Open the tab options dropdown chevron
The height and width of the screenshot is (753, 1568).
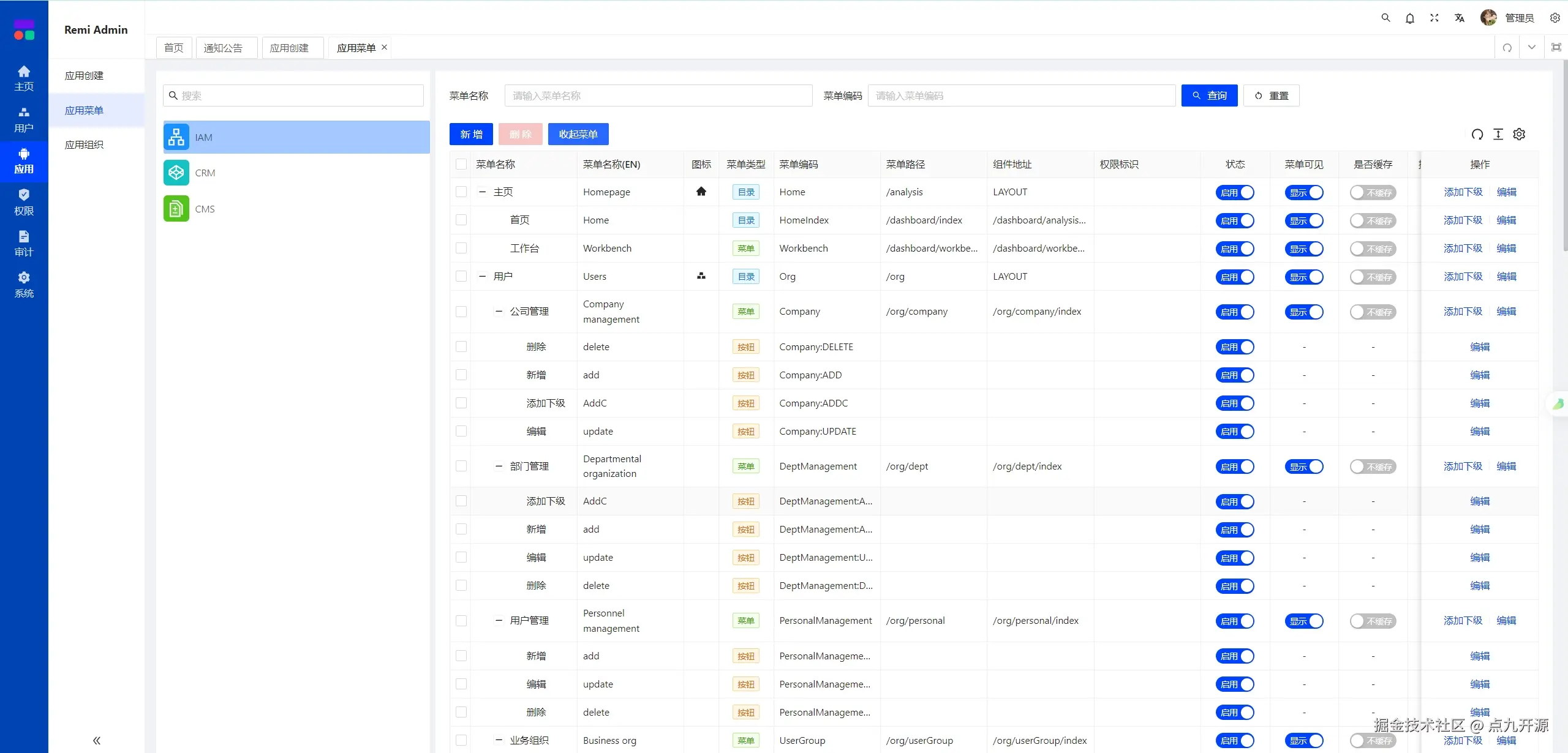tap(1532, 47)
